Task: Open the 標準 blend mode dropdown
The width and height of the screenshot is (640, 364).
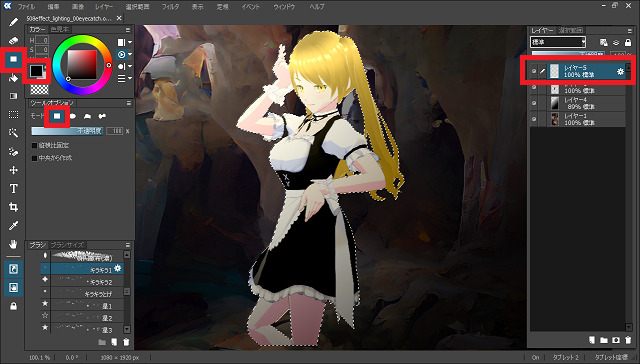Action: pos(558,42)
